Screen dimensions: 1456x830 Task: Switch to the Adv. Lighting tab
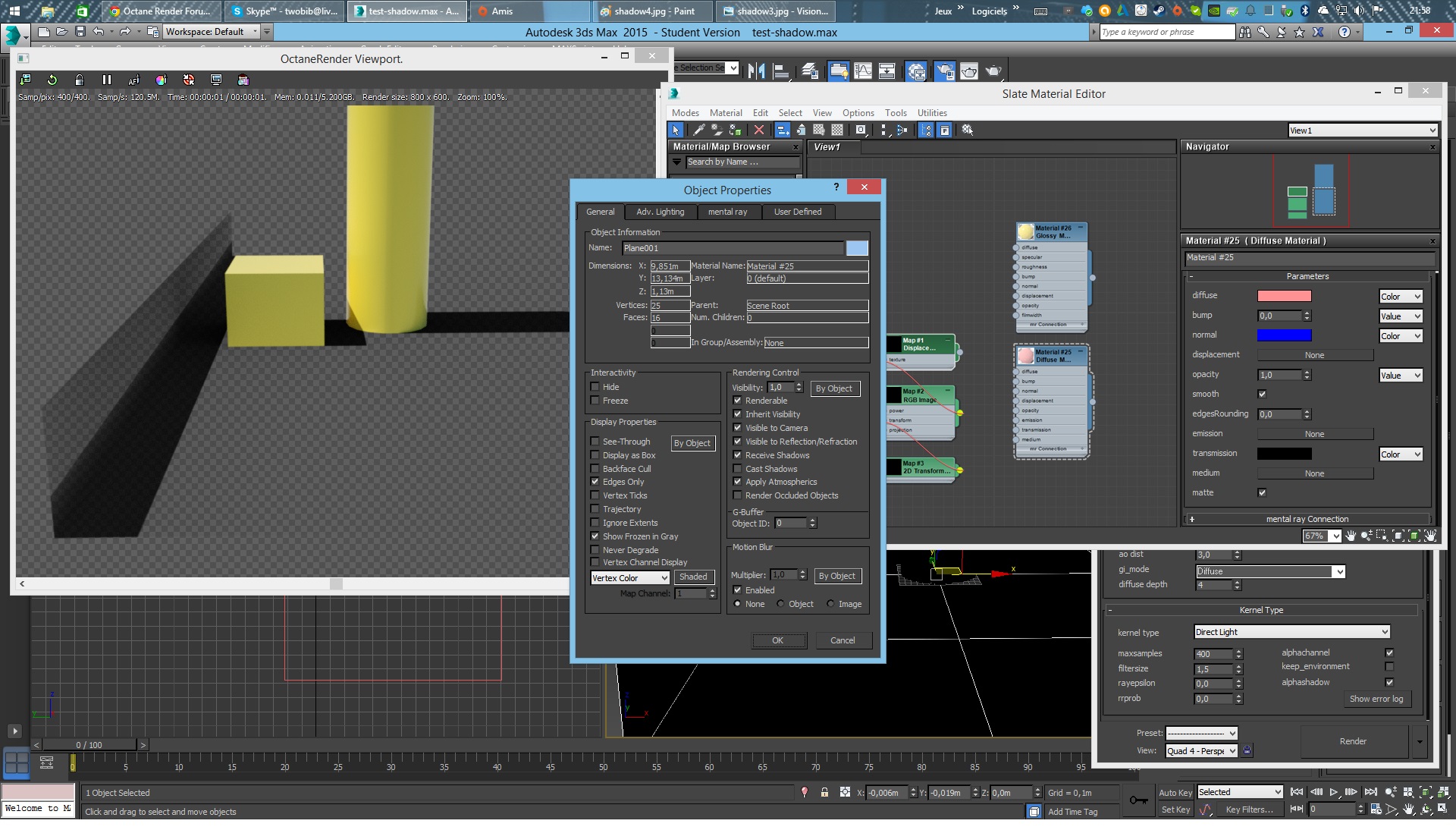tap(660, 212)
